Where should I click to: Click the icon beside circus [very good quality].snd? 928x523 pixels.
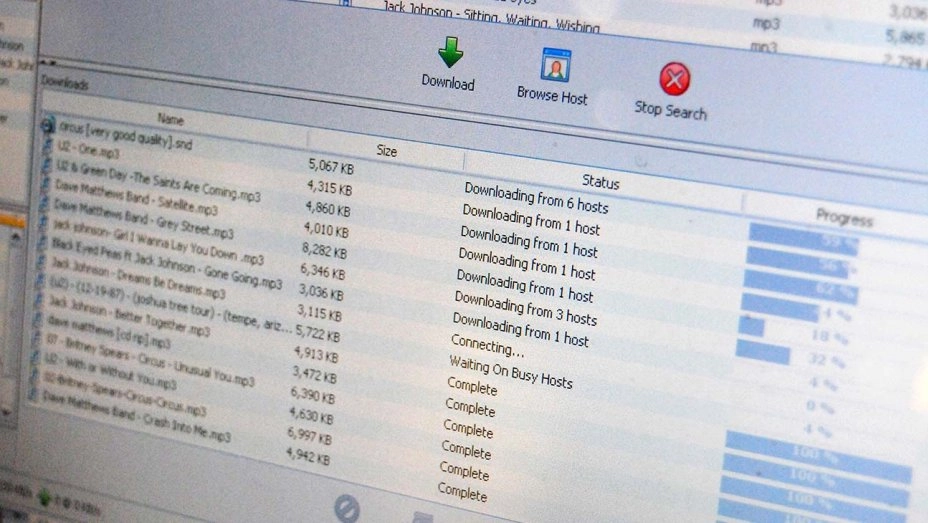click(x=48, y=125)
